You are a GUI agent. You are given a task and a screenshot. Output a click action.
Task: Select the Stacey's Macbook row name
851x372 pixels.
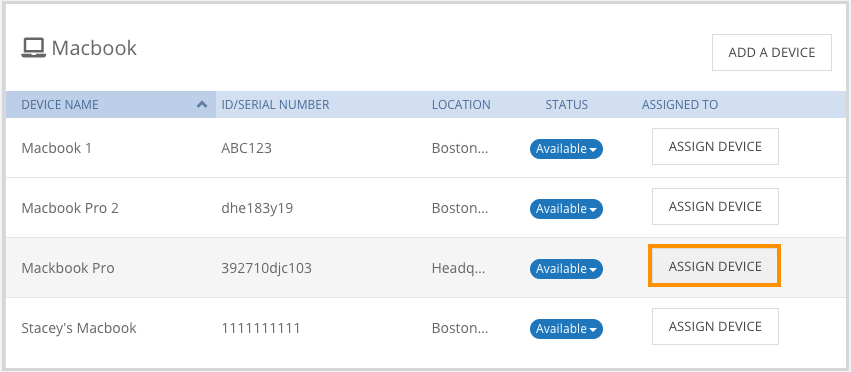(x=79, y=328)
